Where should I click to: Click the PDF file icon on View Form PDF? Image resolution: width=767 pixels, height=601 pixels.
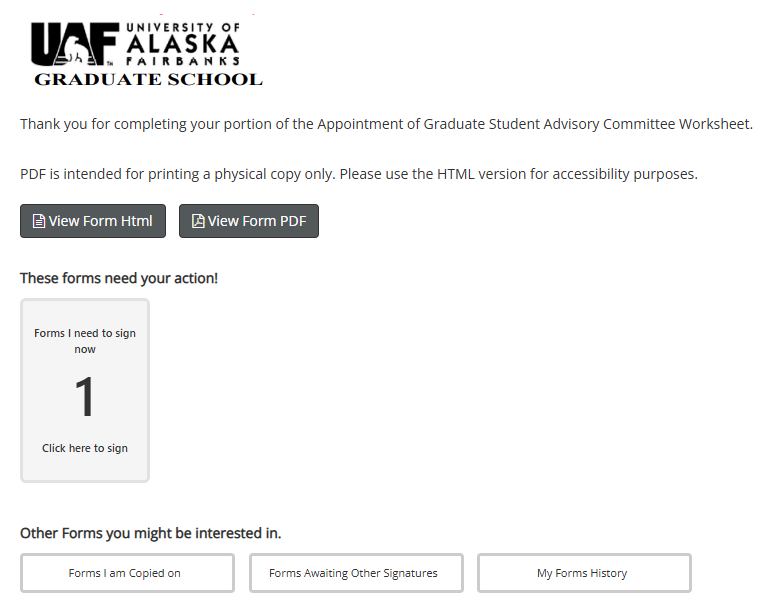[x=198, y=222]
